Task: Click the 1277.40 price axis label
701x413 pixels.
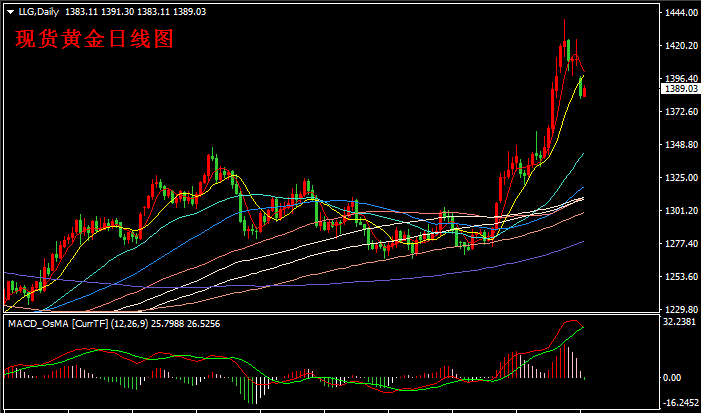Action: [681, 244]
